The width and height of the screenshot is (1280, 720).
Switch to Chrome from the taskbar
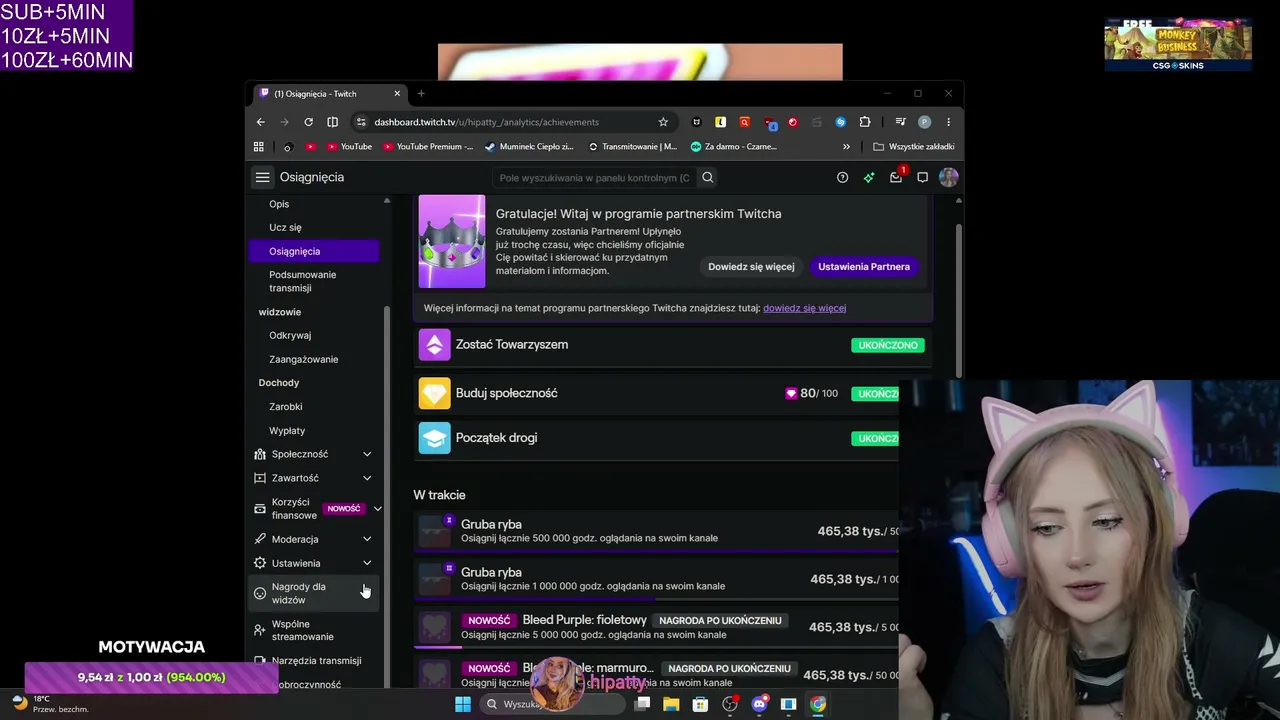[x=818, y=704]
